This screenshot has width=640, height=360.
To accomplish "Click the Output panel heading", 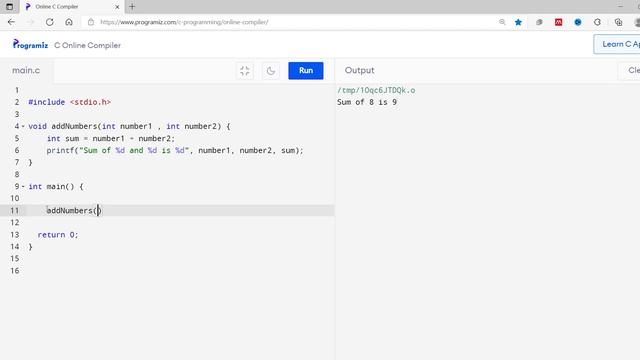I will (x=359, y=70).
